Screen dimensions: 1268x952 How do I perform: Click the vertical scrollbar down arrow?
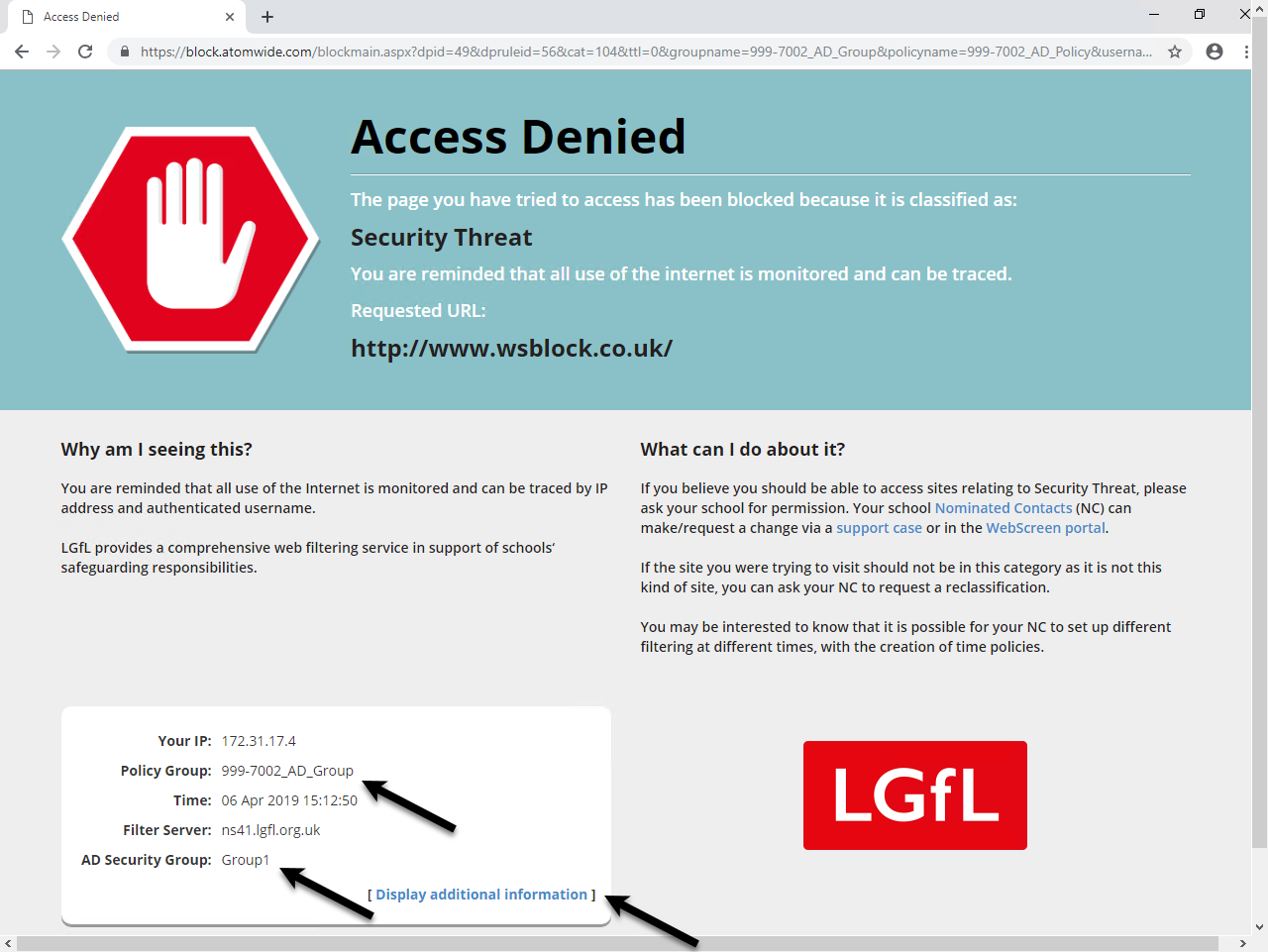1259,928
